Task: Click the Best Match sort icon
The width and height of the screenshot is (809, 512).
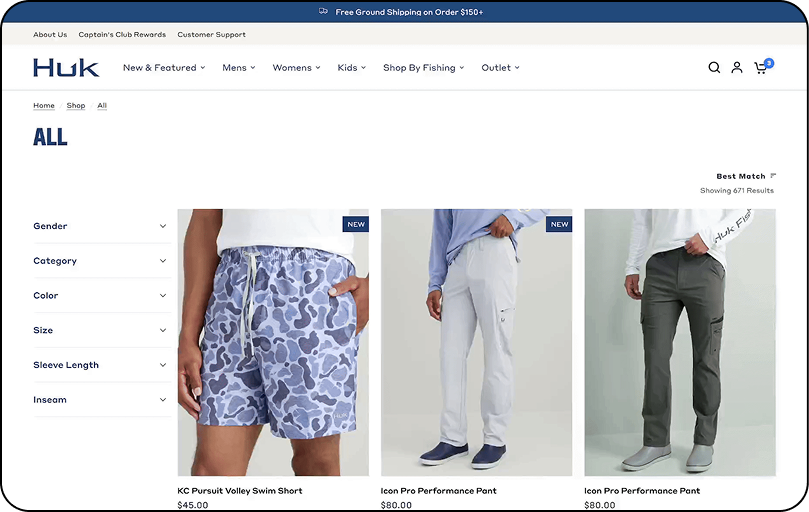Action: (x=773, y=176)
